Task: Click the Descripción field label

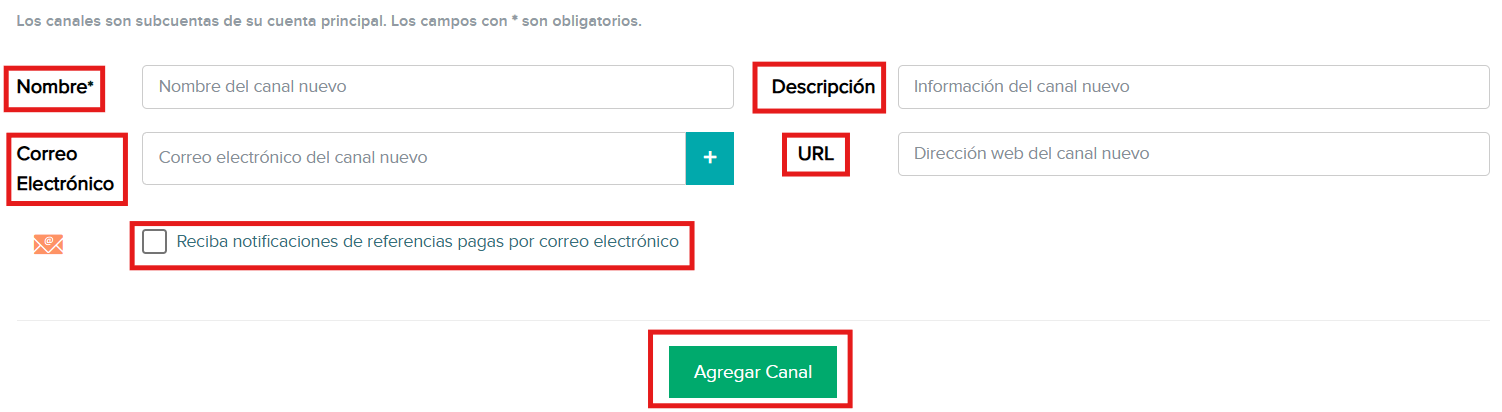Action: pyautogui.click(x=823, y=87)
